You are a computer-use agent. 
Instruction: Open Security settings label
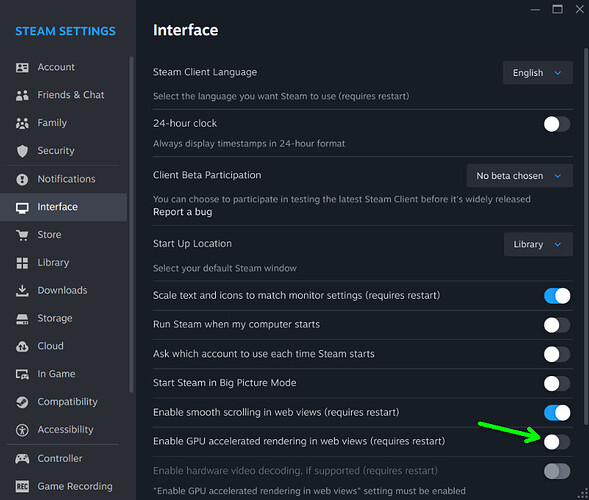pyautogui.click(x=56, y=151)
